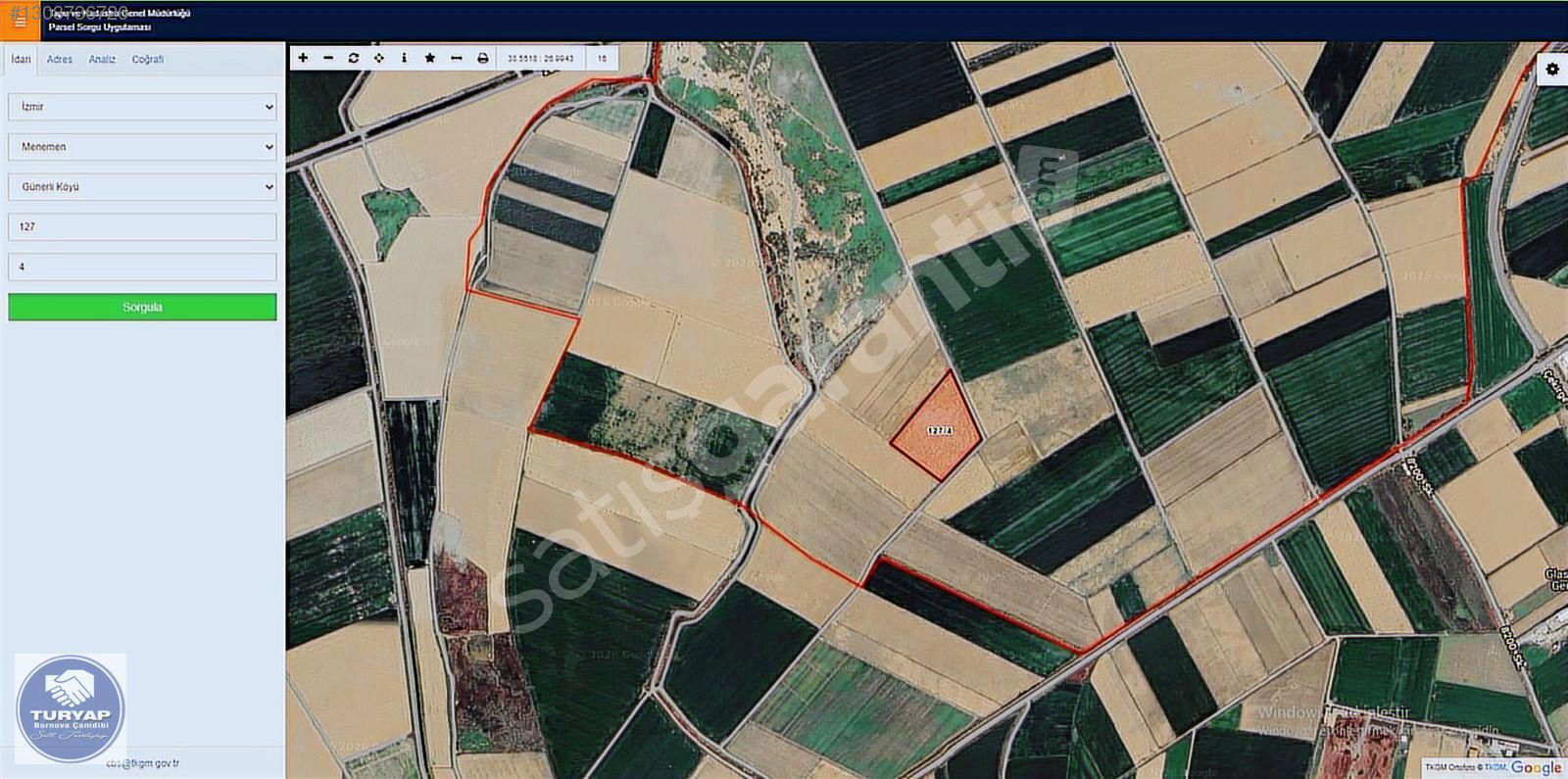This screenshot has width=1568, height=779.
Task: Activate the locate position crosshair tool
Action: pos(379,58)
